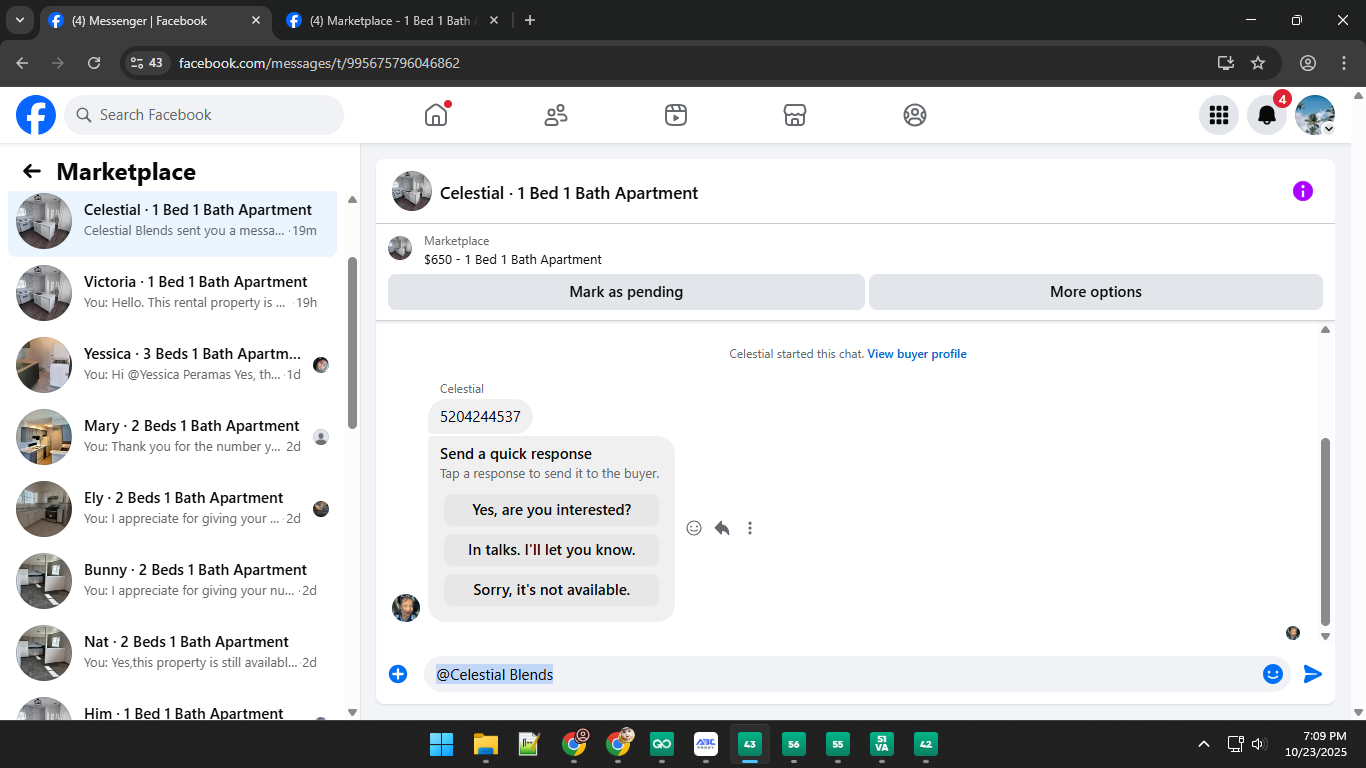Open Facebook Home feed icon
1366x768 pixels.
tap(436, 115)
